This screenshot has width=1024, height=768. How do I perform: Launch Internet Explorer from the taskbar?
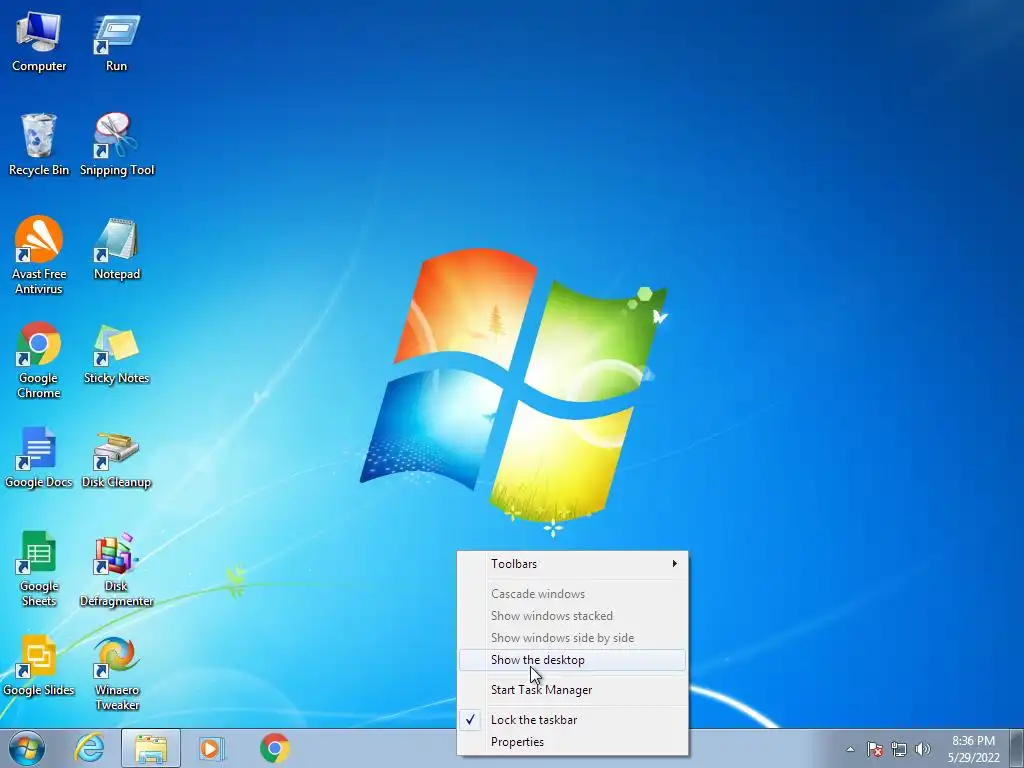click(x=89, y=748)
